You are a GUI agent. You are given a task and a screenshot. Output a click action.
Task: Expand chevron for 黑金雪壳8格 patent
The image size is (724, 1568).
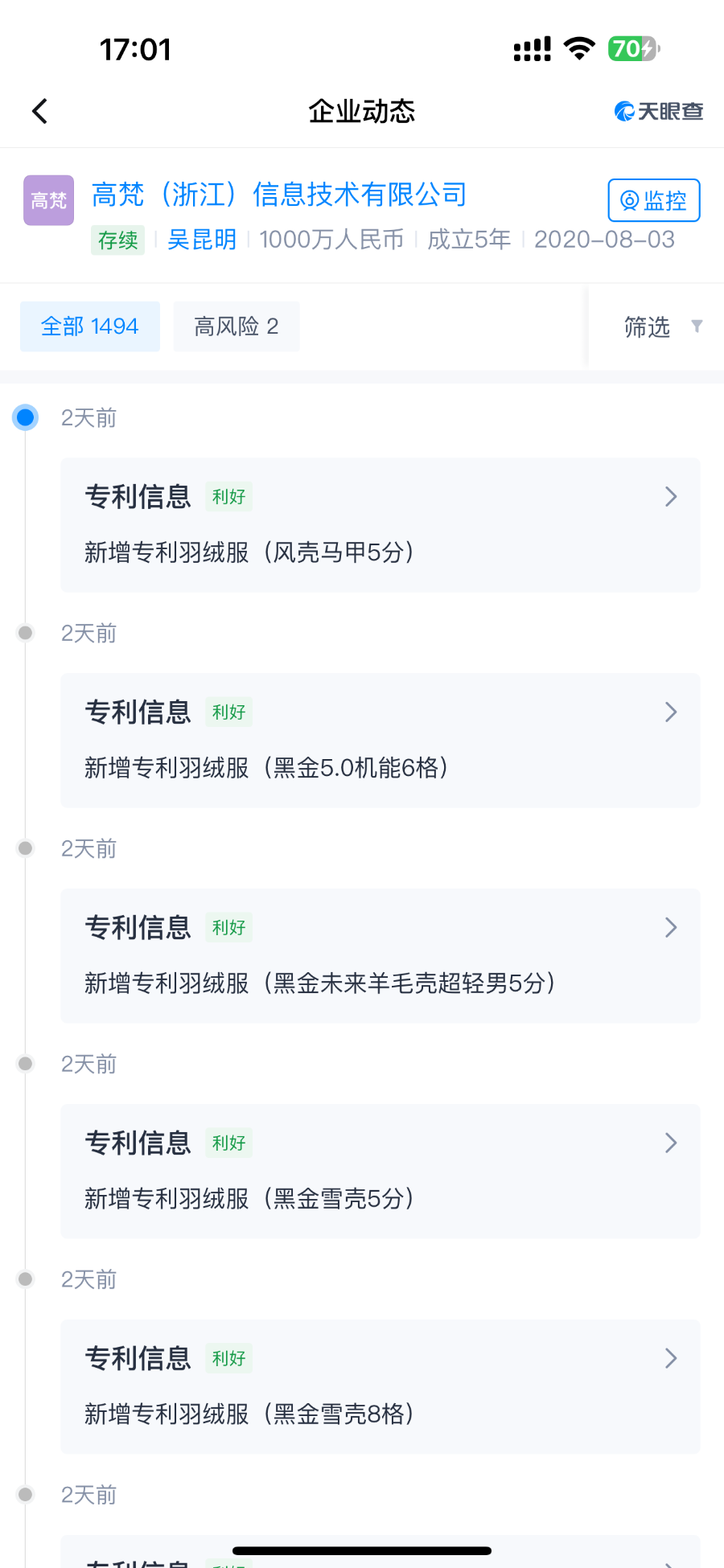tap(671, 1359)
